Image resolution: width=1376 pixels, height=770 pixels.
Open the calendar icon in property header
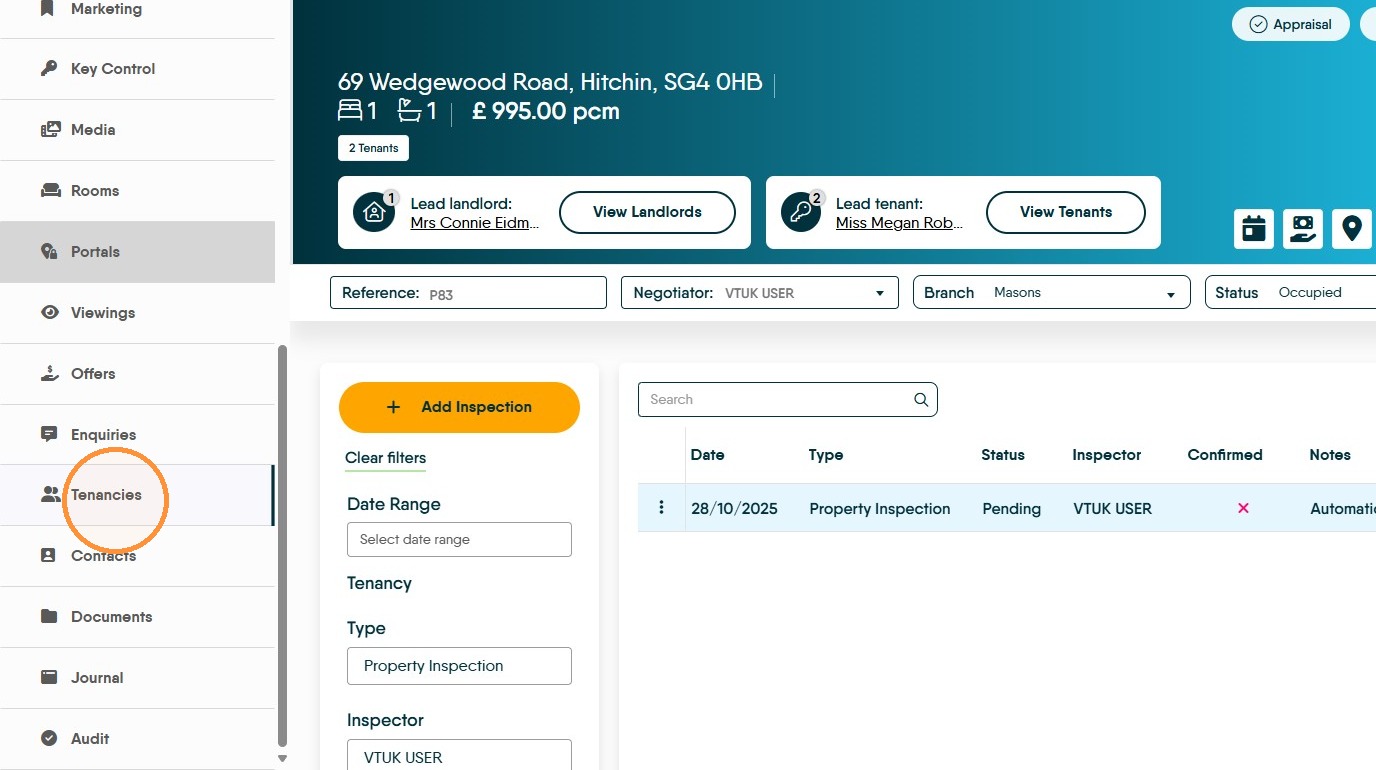click(x=1254, y=229)
